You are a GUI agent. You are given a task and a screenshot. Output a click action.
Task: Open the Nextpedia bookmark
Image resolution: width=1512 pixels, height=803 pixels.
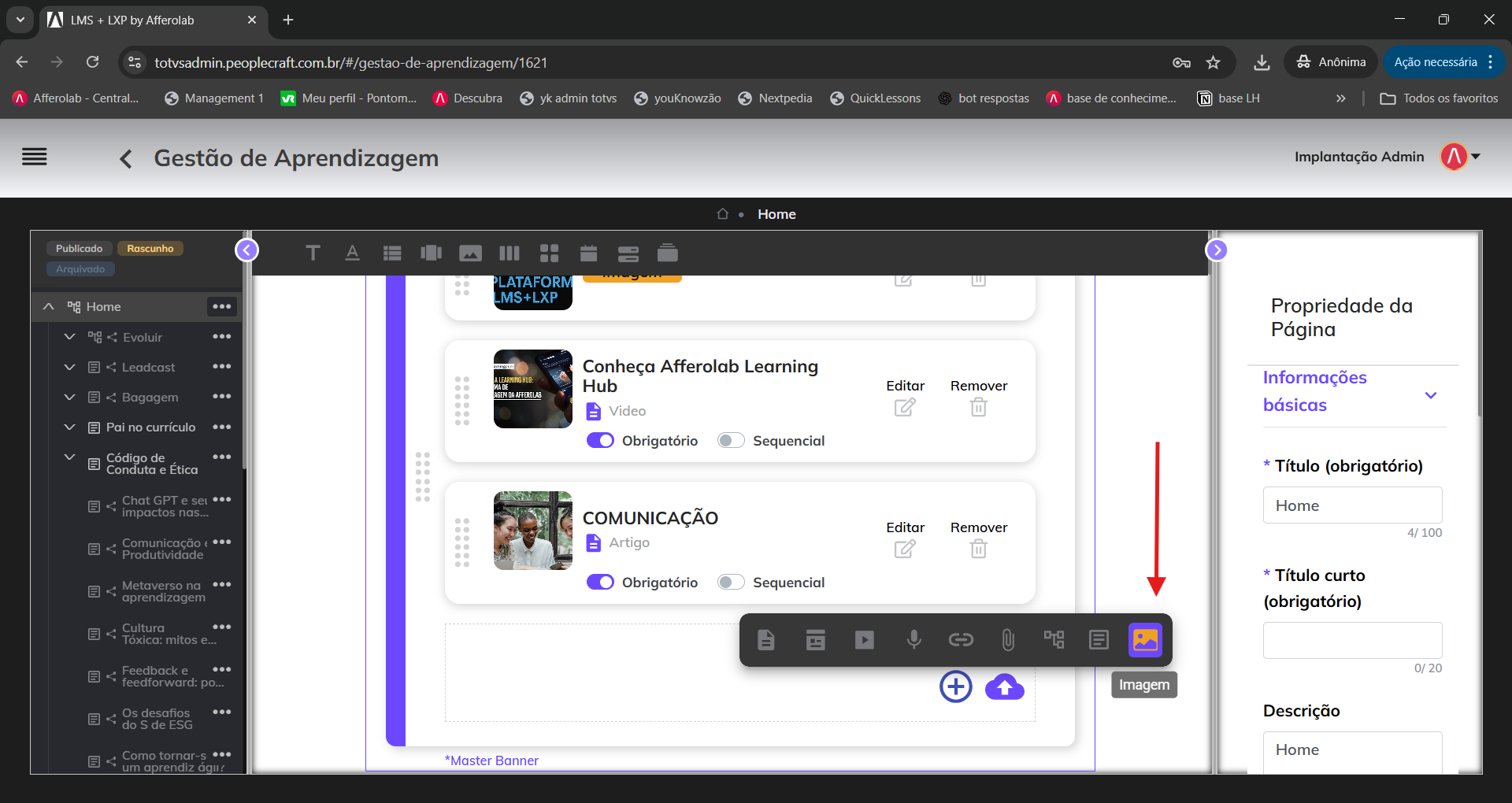[x=775, y=98]
